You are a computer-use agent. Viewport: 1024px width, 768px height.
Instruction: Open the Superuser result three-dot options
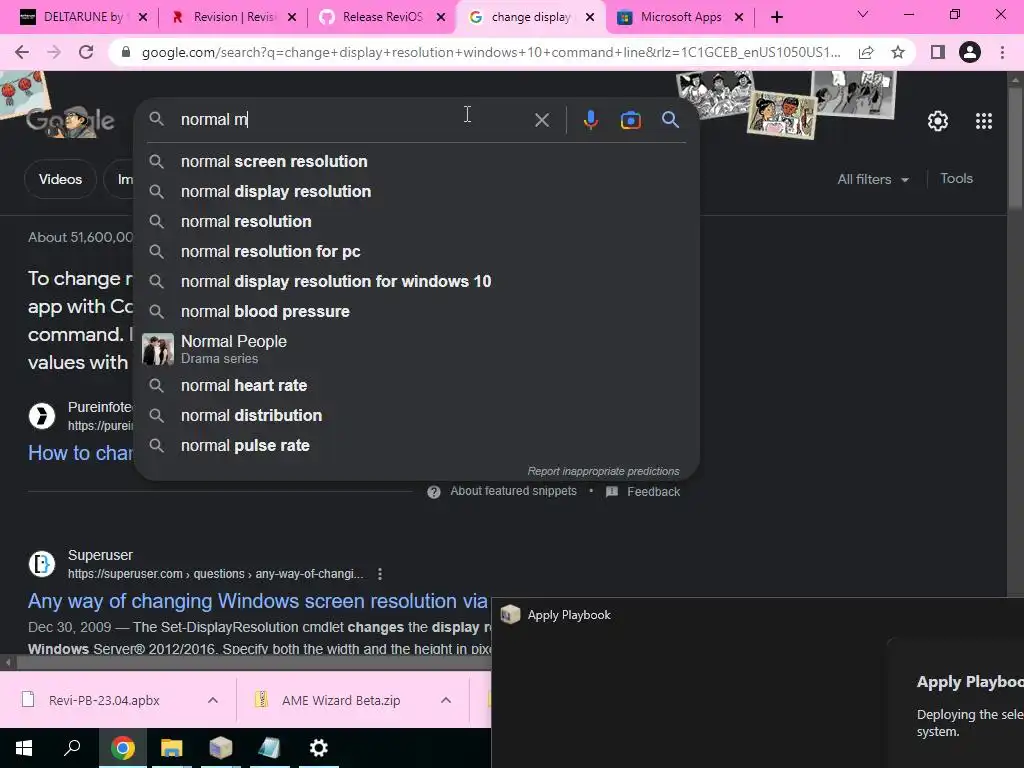point(379,574)
